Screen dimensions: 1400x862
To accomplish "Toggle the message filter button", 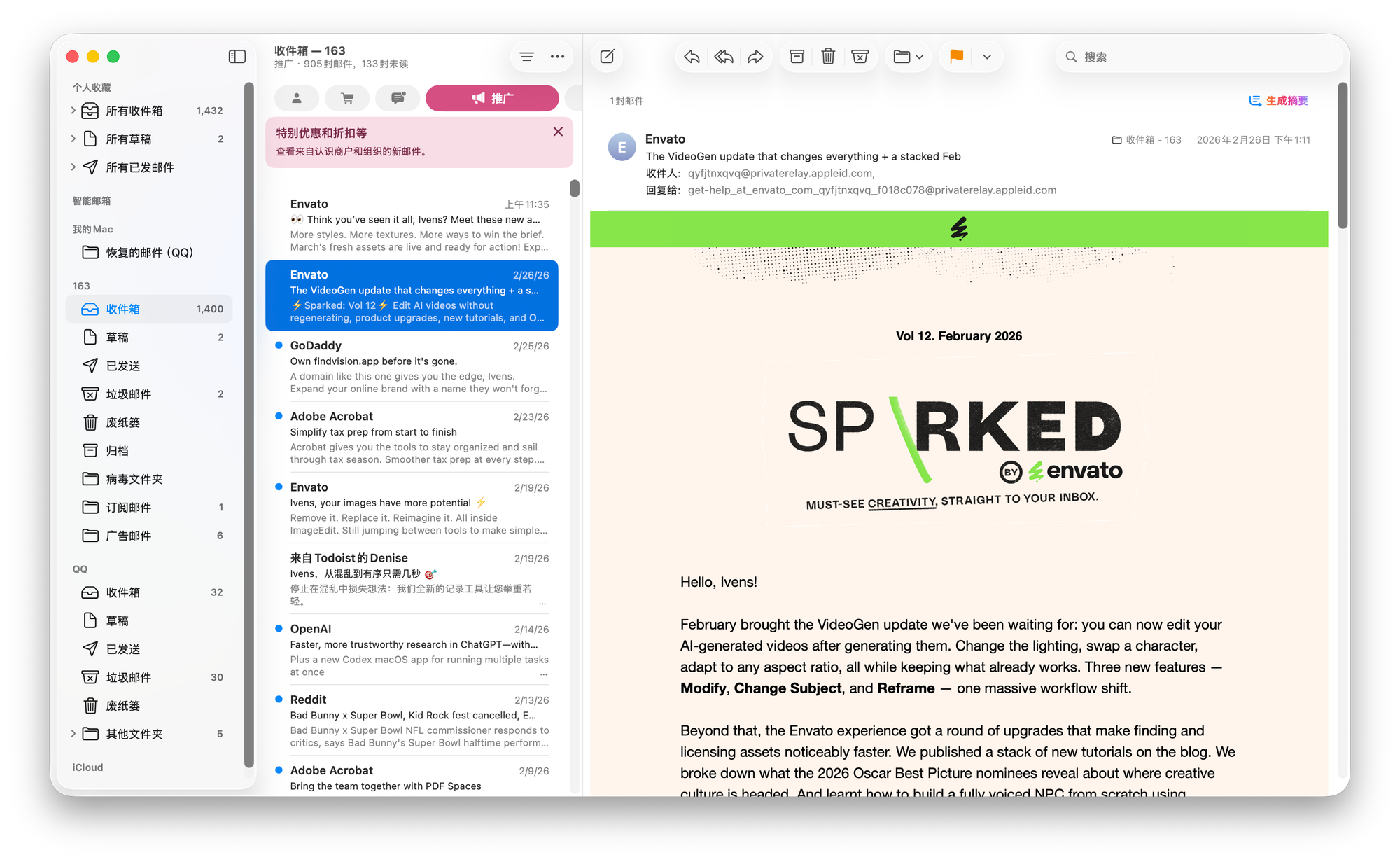I will (x=527, y=57).
